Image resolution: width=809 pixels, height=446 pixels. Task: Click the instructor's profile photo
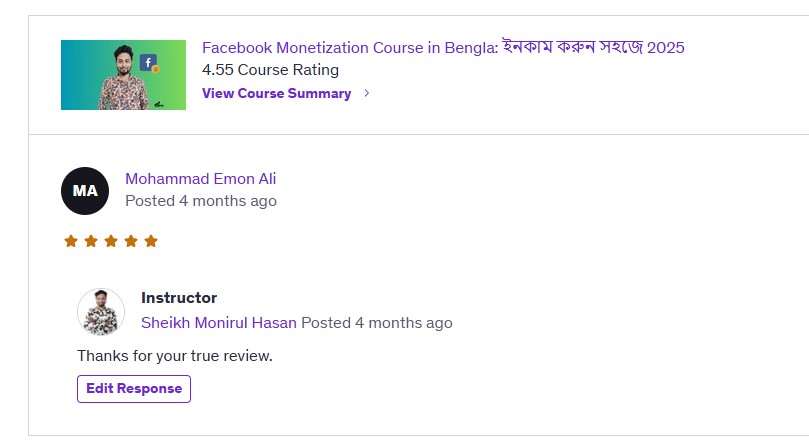click(101, 312)
